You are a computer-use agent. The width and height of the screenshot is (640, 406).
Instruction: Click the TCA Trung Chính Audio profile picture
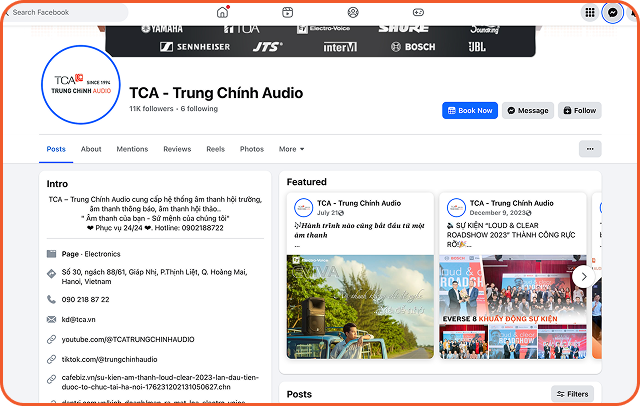82,86
